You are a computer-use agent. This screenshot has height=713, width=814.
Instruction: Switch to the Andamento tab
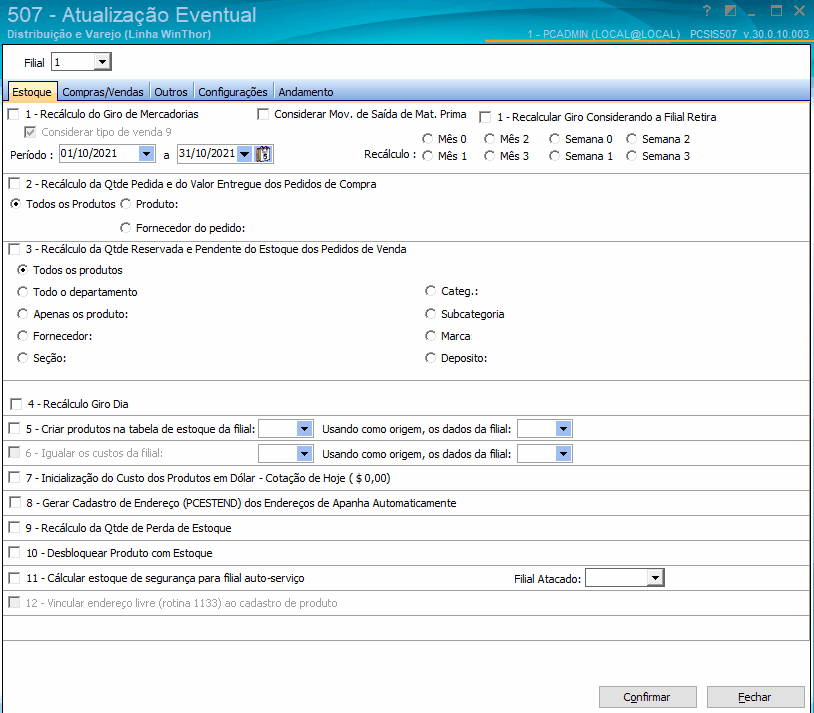(306, 92)
